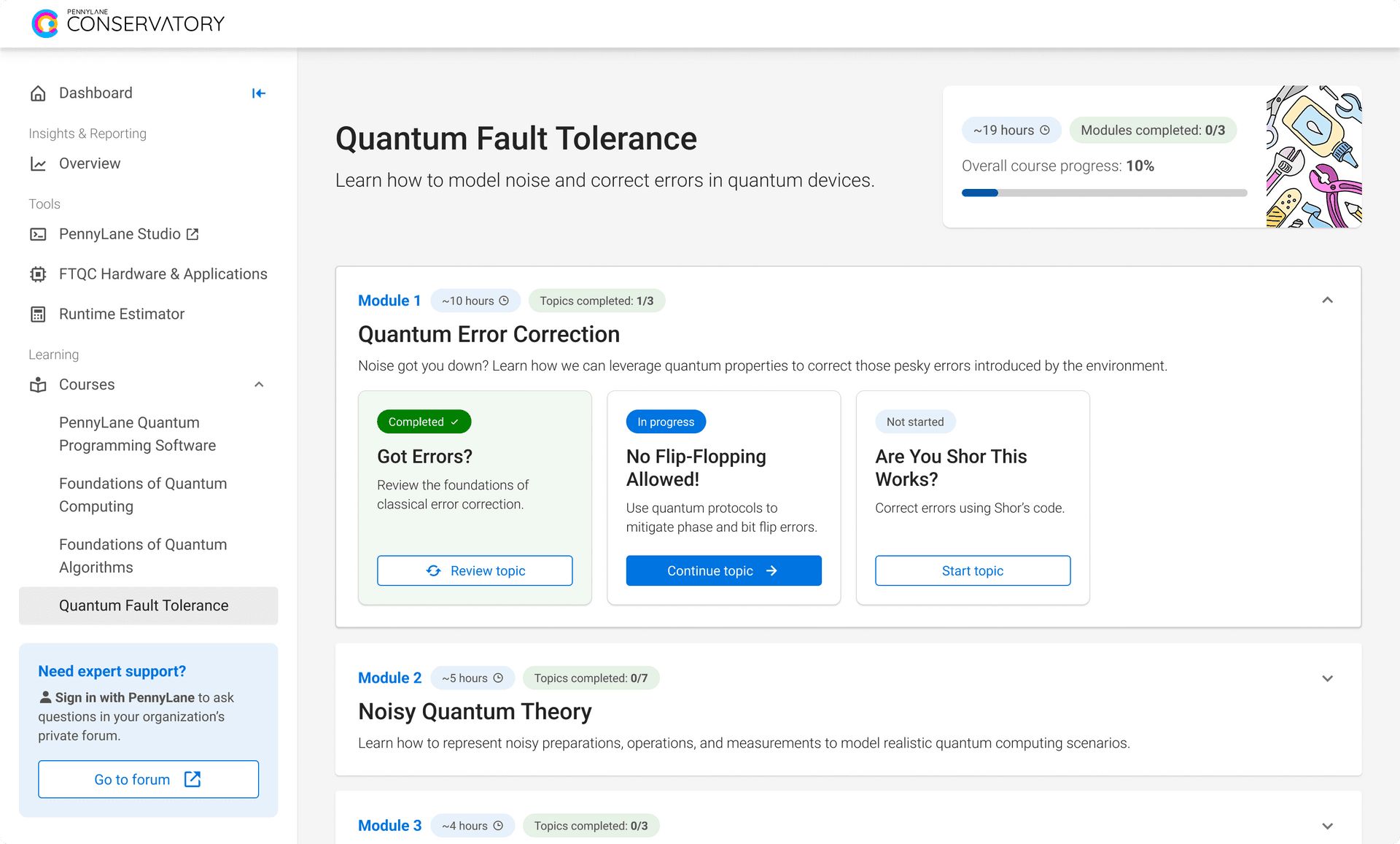Open the Overview chart icon
This screenshot has width=1400, height=844.
[38, 164]
